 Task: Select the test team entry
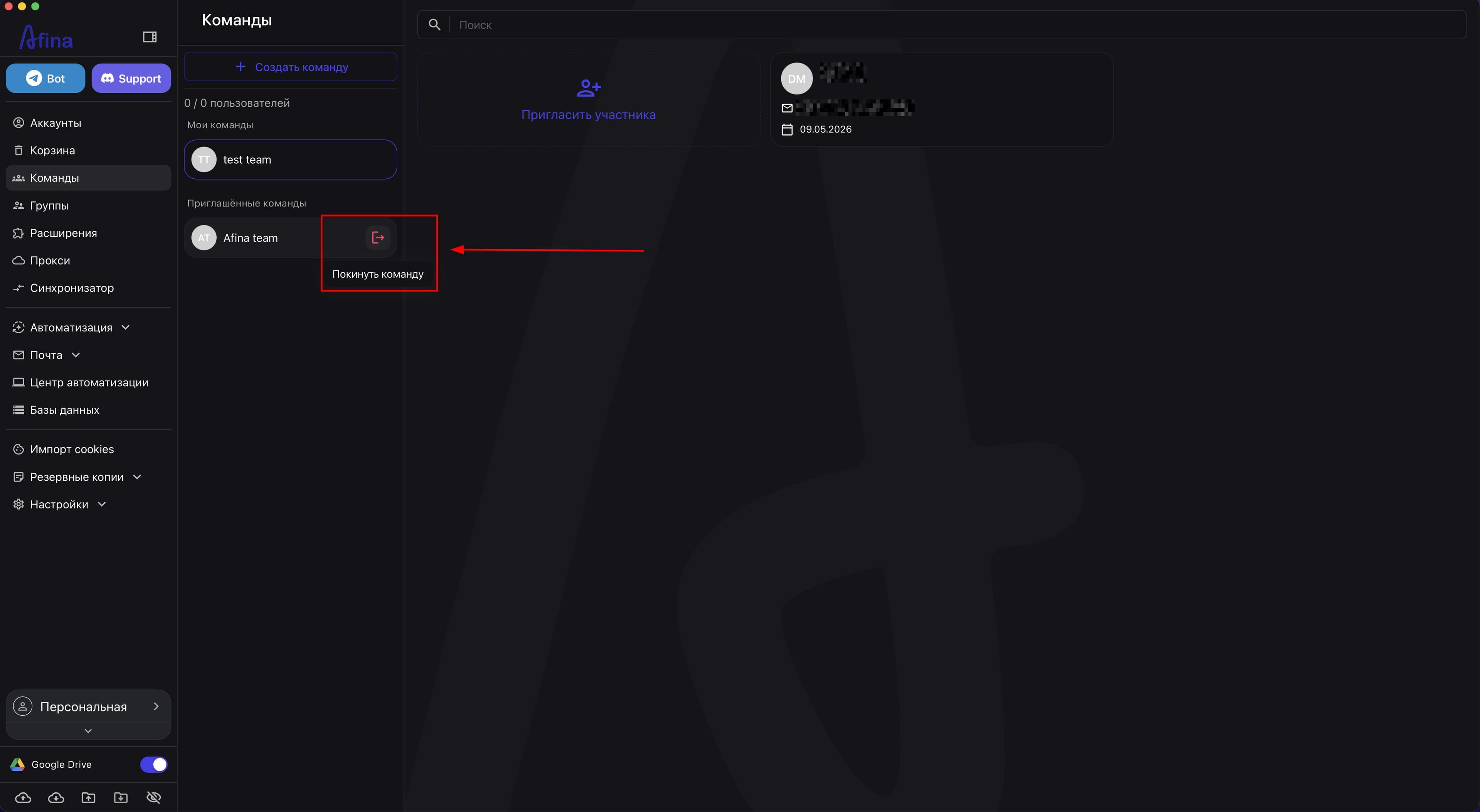coord(290,159)
